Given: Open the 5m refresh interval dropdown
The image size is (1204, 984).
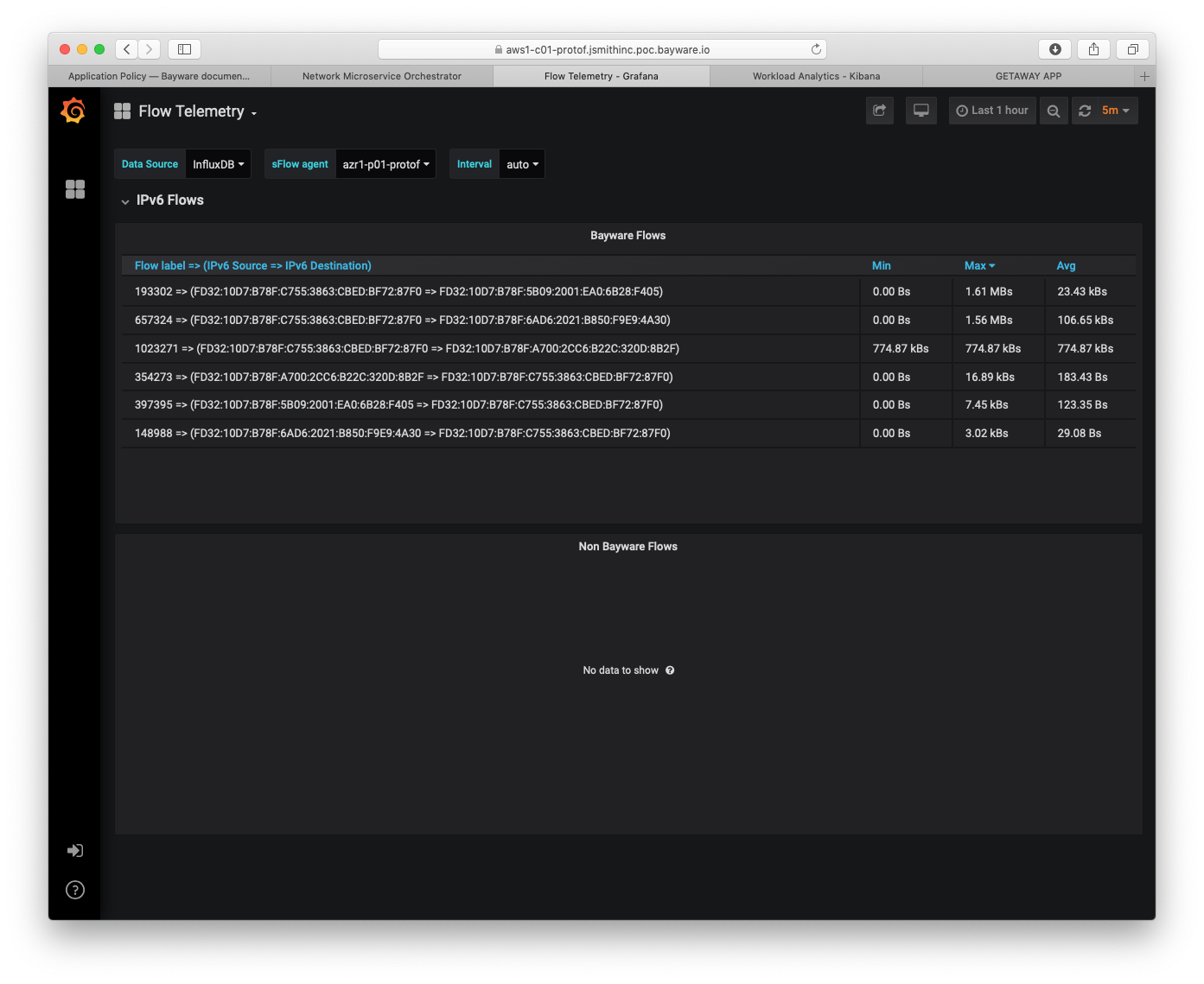Looking at the screenshot, I should (1116, 111).
